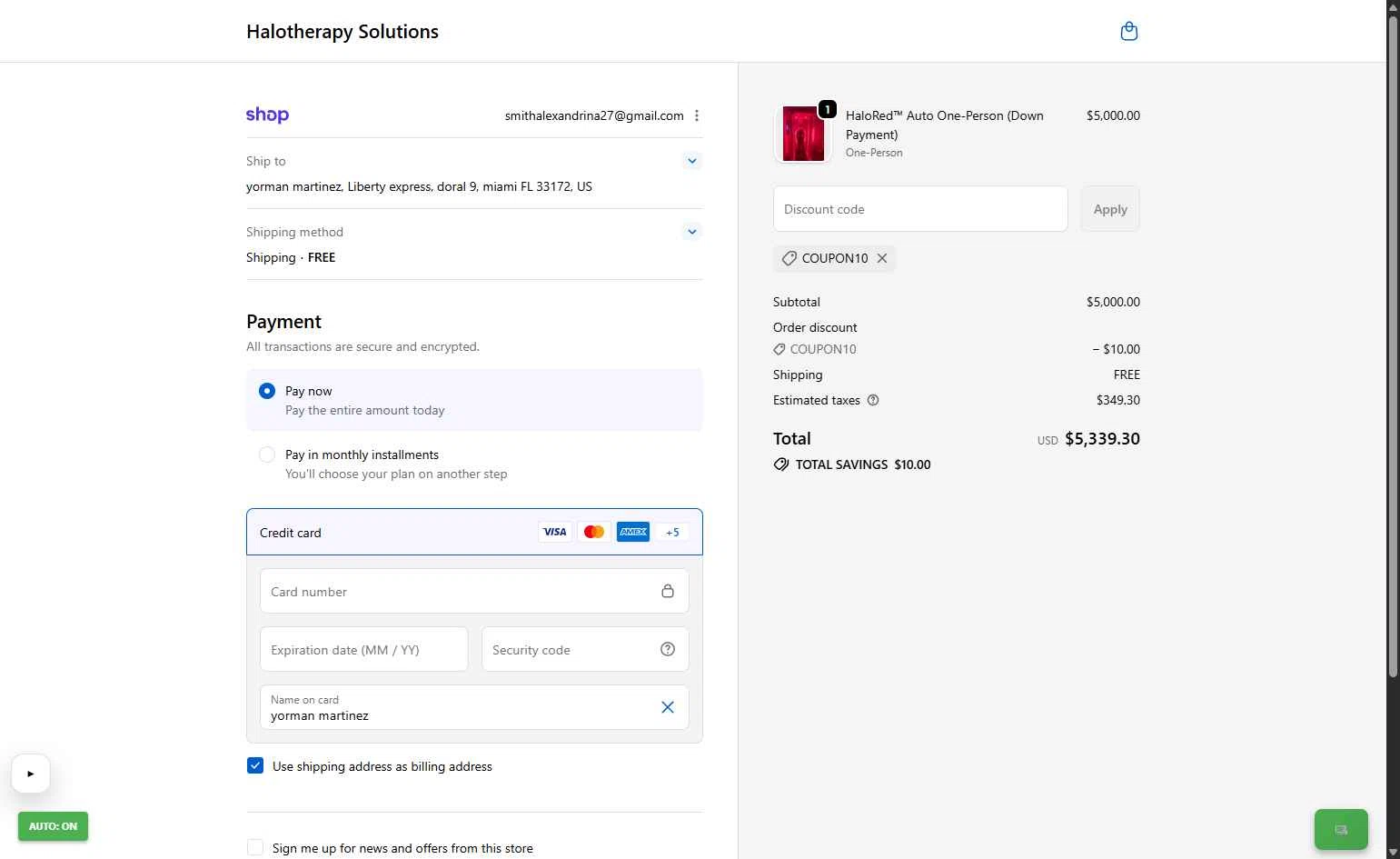Show Estimated taxes info tooltip
The width and height of the screenshot is (1400, 859).
tap(873, 400)
